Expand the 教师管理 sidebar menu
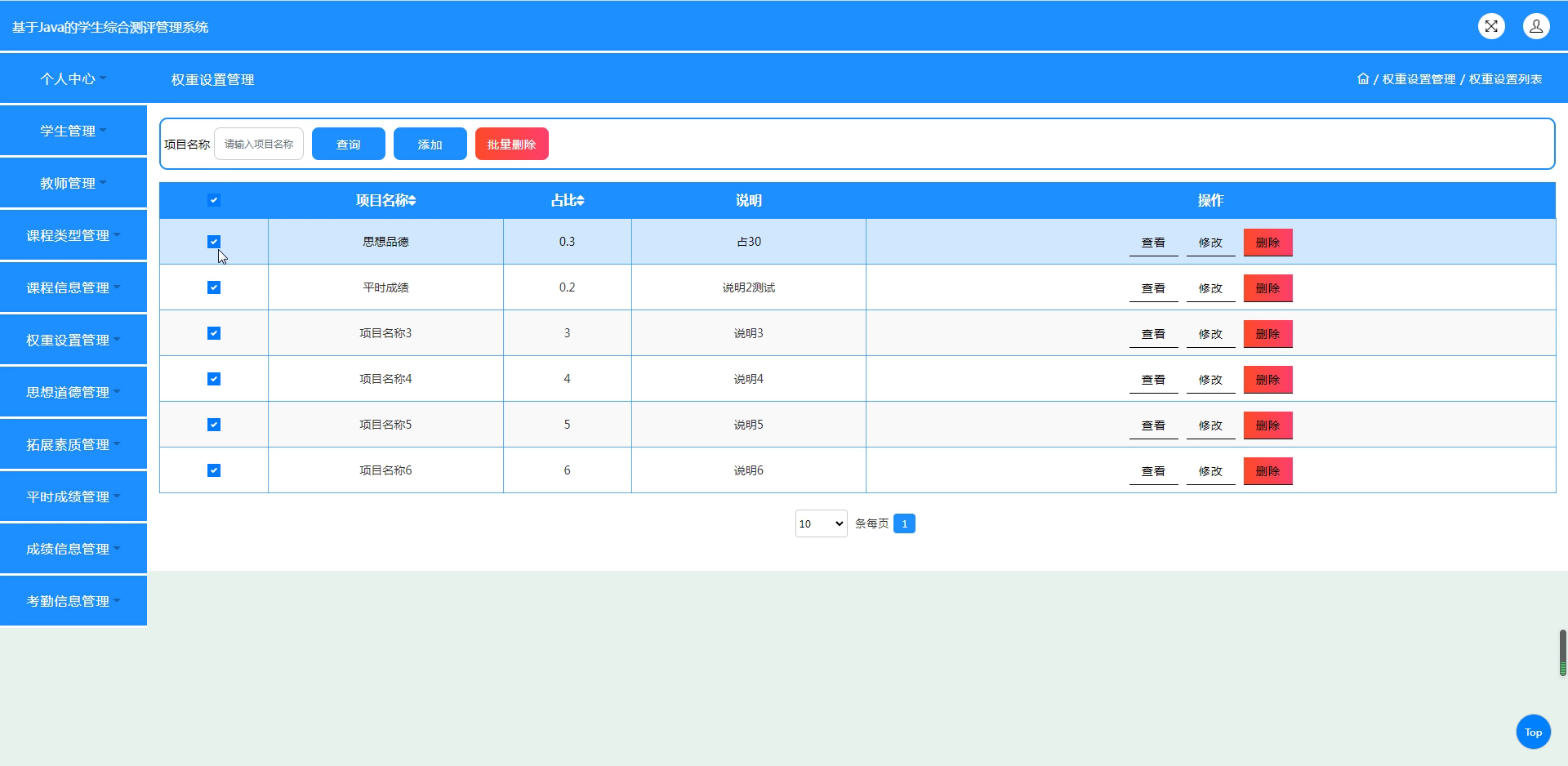 point(73,183)
